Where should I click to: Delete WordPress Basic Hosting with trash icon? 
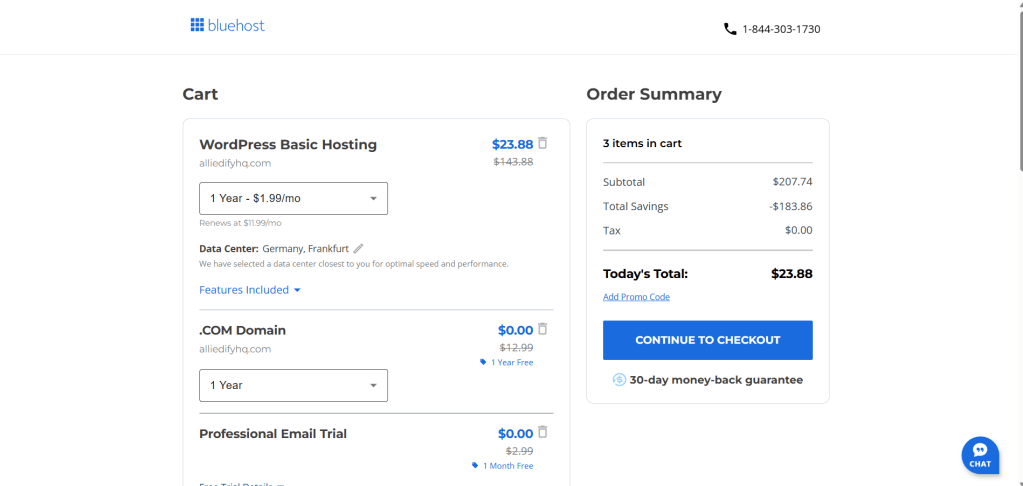(543, 143)
